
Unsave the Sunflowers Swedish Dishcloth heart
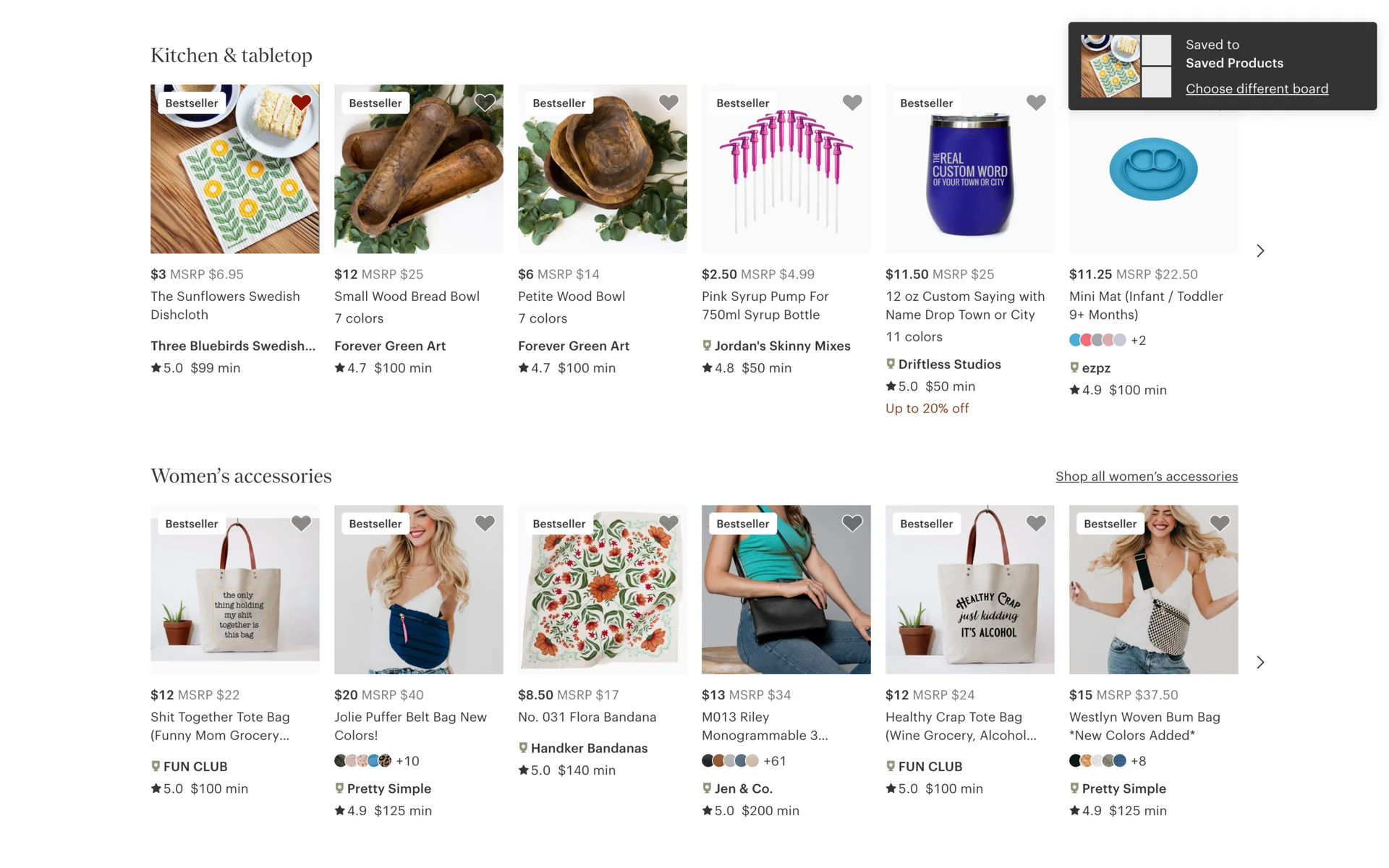[301, 103]
